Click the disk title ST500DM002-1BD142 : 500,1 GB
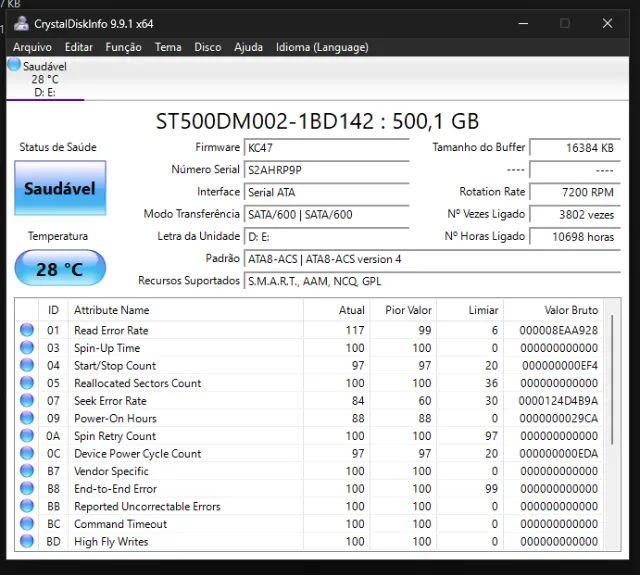The image size is (640, 575). [x=317, y=121]
